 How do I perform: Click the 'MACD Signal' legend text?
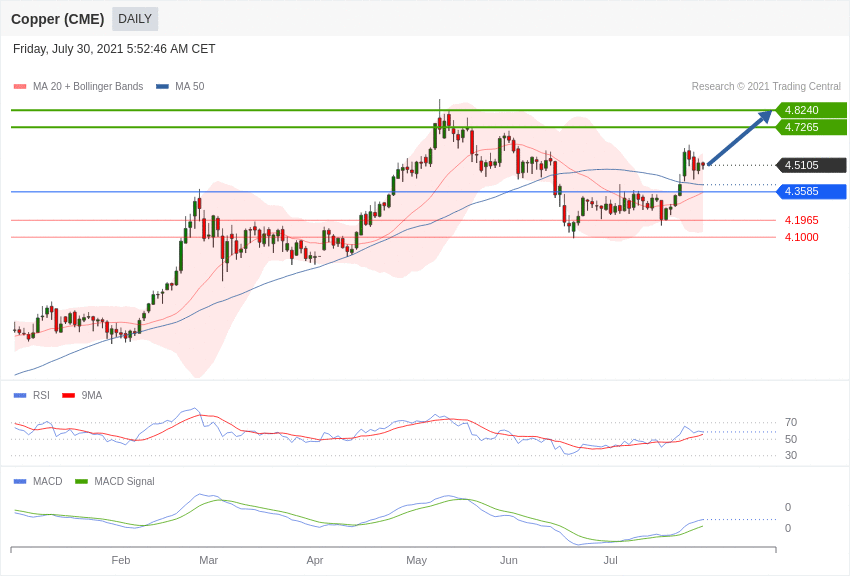124,481
